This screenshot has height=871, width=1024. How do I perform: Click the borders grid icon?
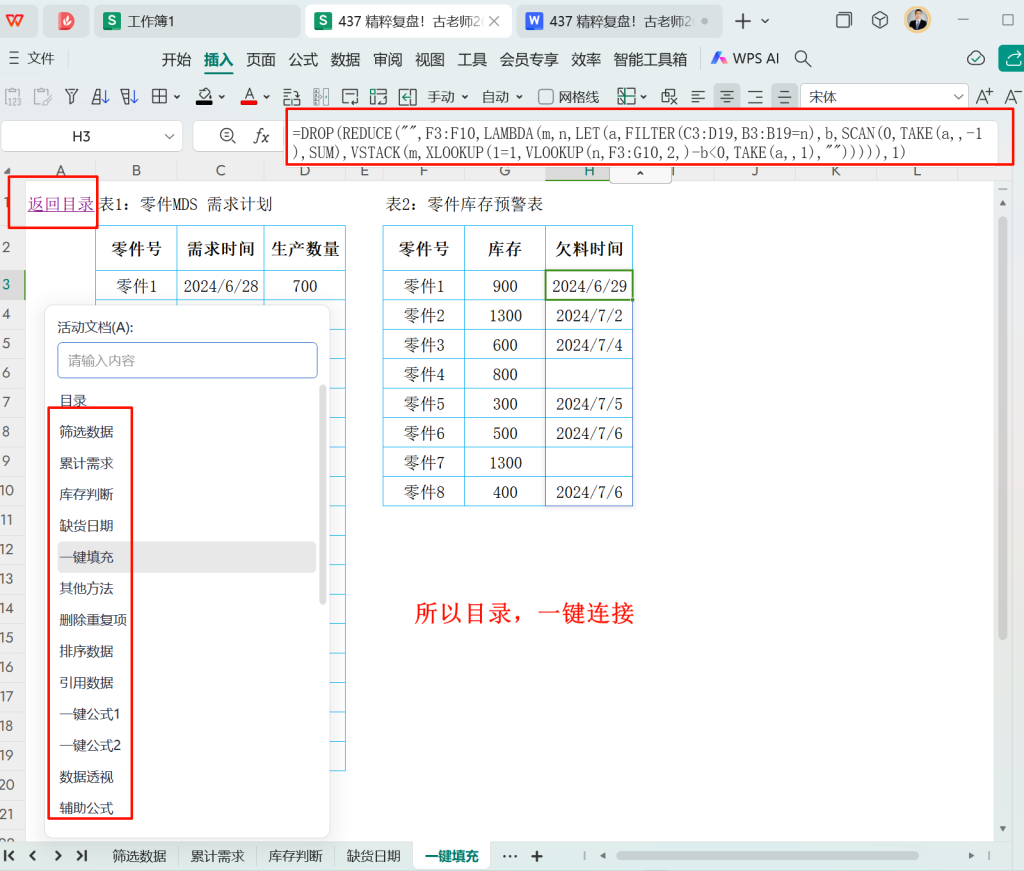pos(159,97)
